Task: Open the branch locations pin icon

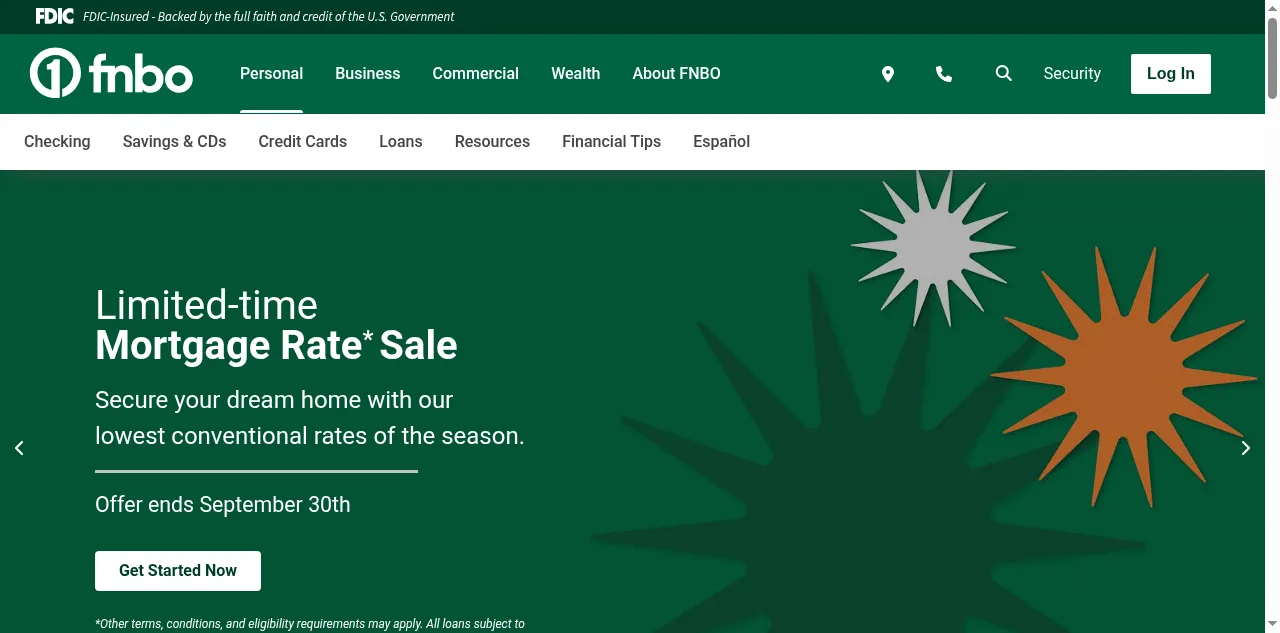Action: pyautogui.click(x=887, y=74)
